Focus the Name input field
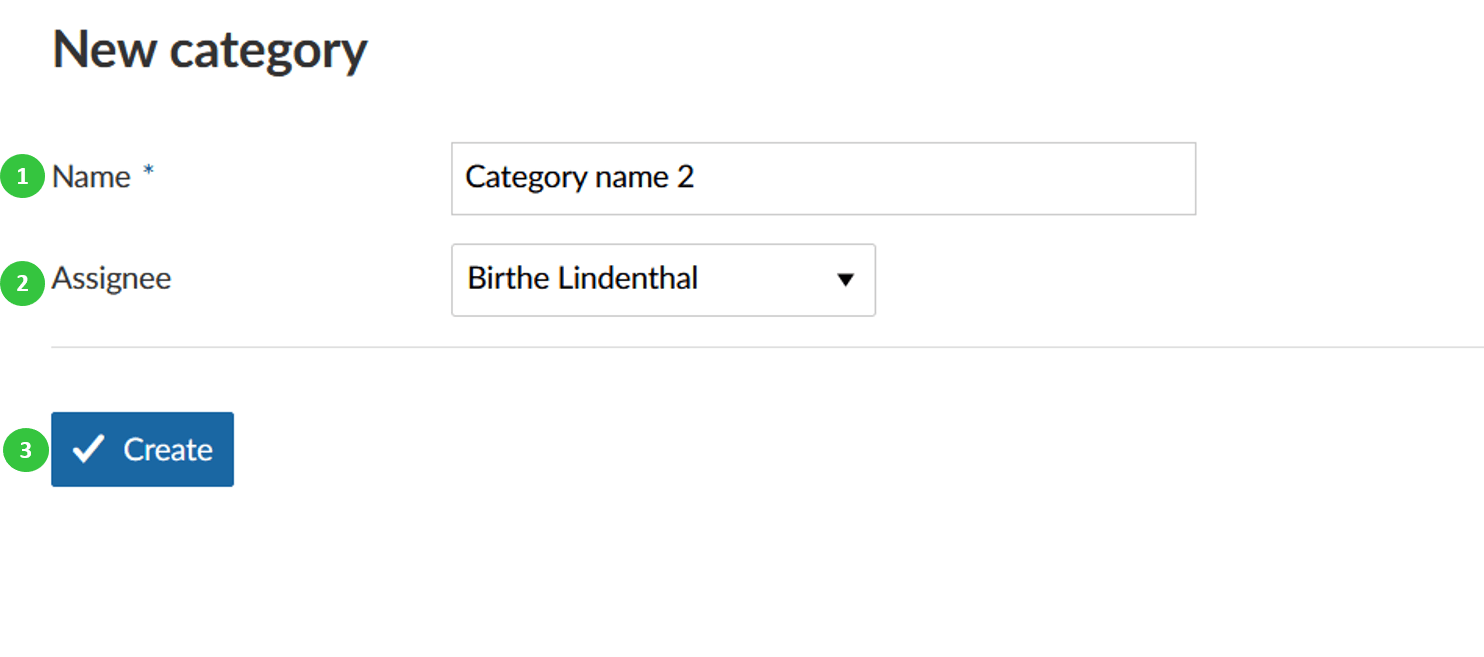 pyautogui.click(x=823, y=178)
